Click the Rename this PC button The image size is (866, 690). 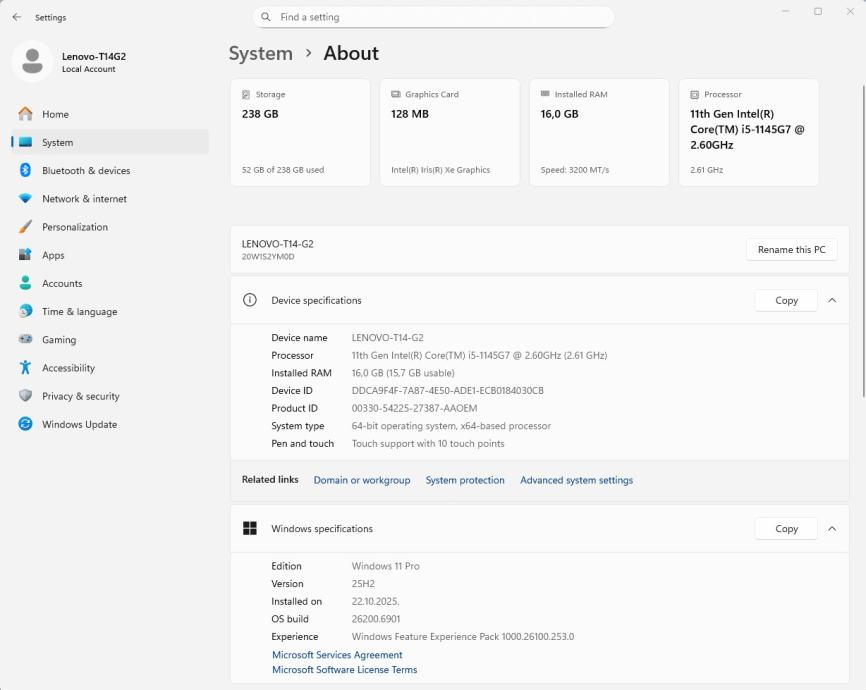[791, 249]
